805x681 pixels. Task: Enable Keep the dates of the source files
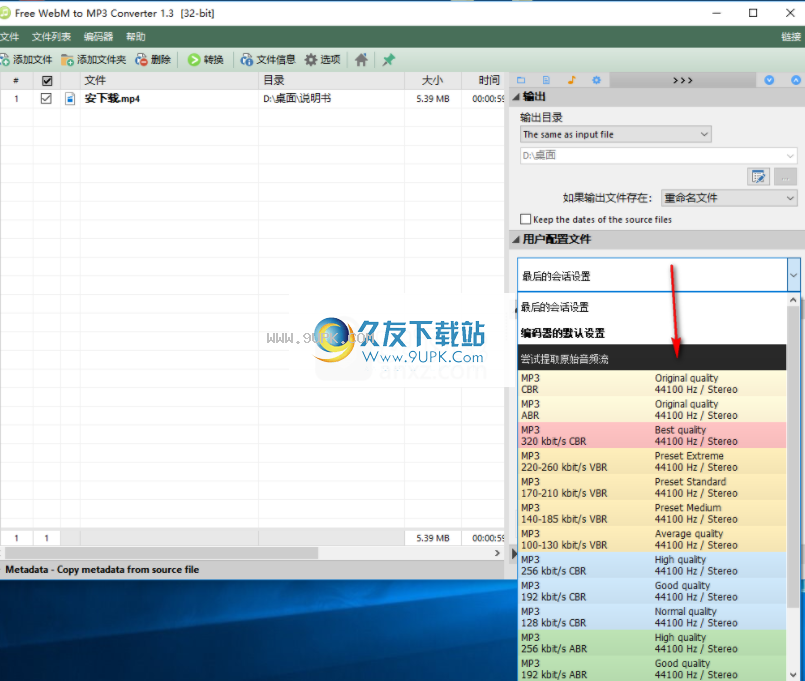525,219
